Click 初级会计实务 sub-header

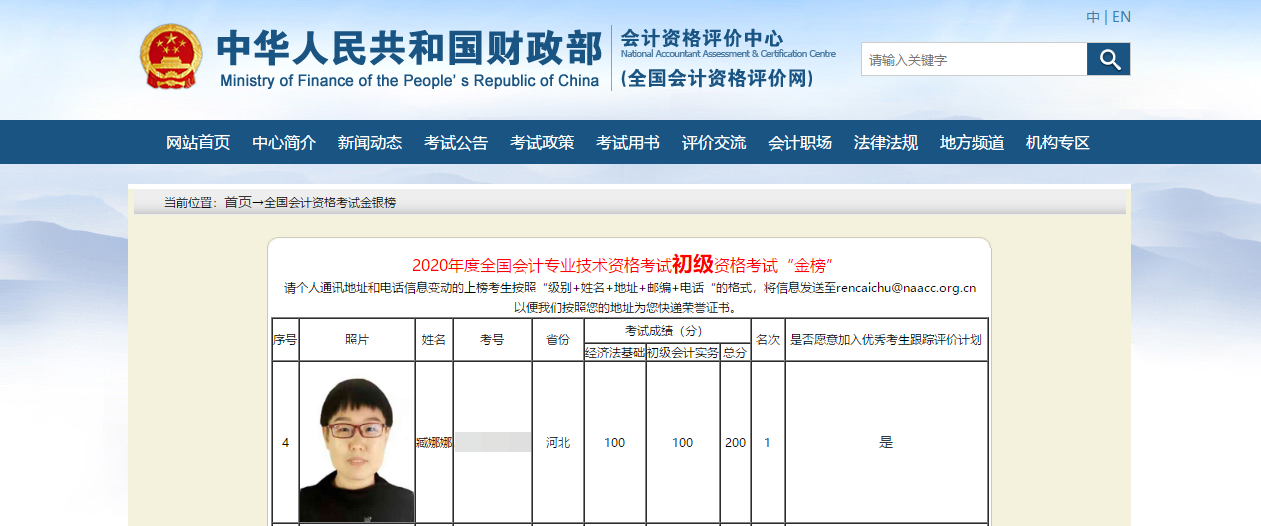(683, 353)
